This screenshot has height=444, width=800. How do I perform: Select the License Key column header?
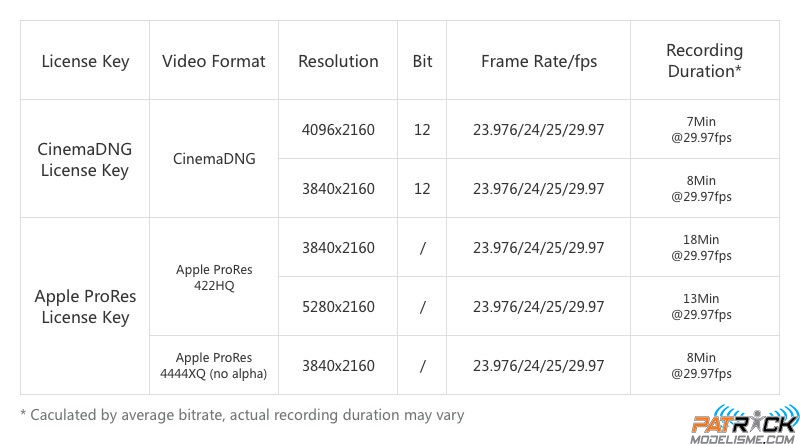85,61
